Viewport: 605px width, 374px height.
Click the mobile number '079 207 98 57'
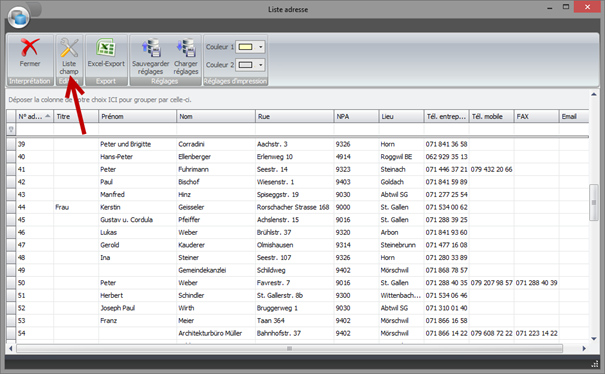coord(491,283)
